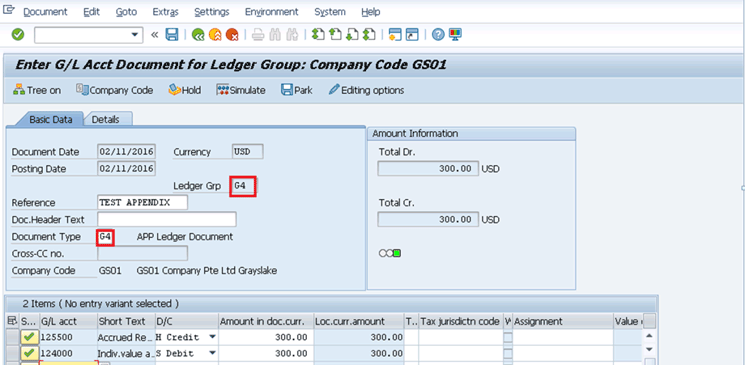This screenshot has height=365, width=745.
Task: Click the green Back icon
Action: point(198,35)
